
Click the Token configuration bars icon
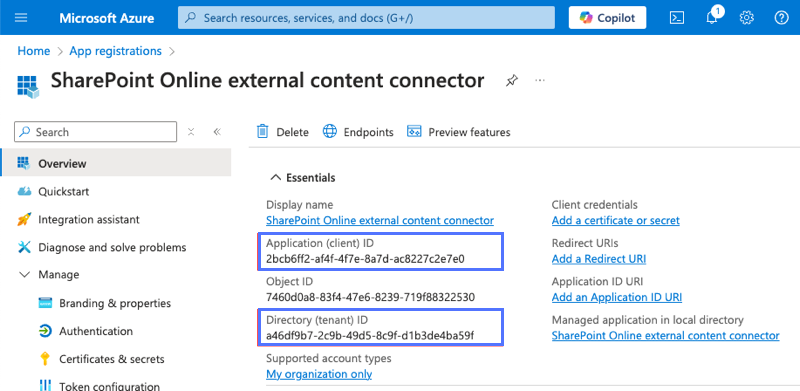point(45,385)
